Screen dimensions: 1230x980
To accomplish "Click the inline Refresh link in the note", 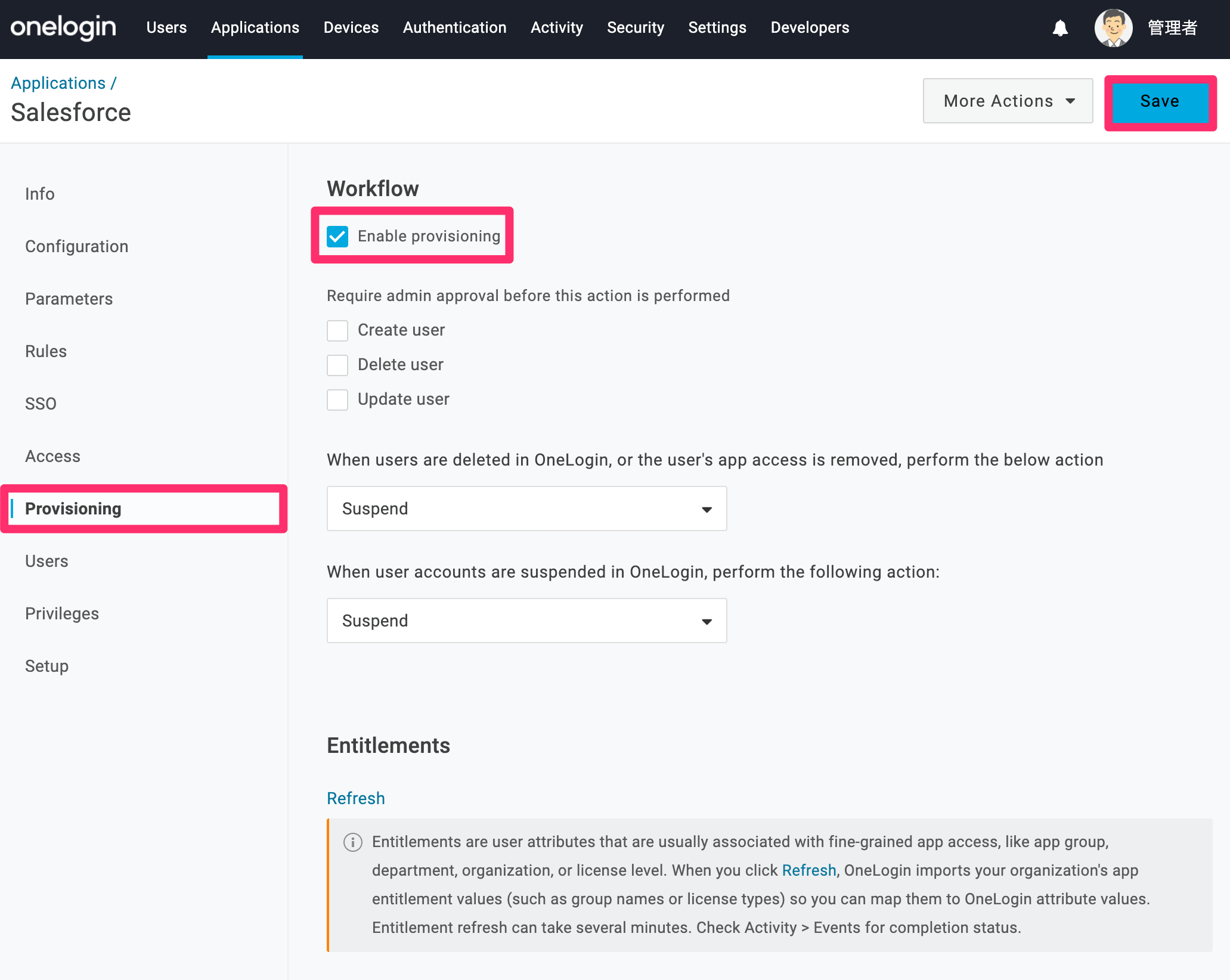I will point(809,870).
